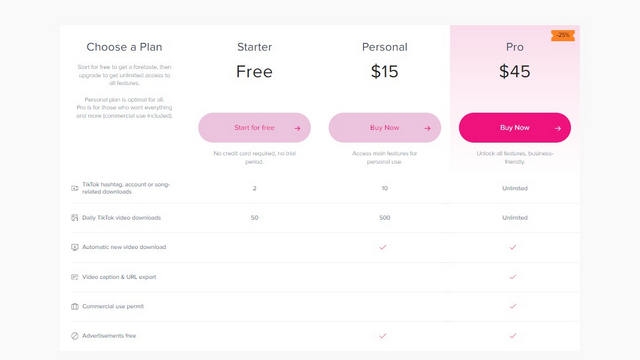Click the Automatic new video download icon

point(75,247)
